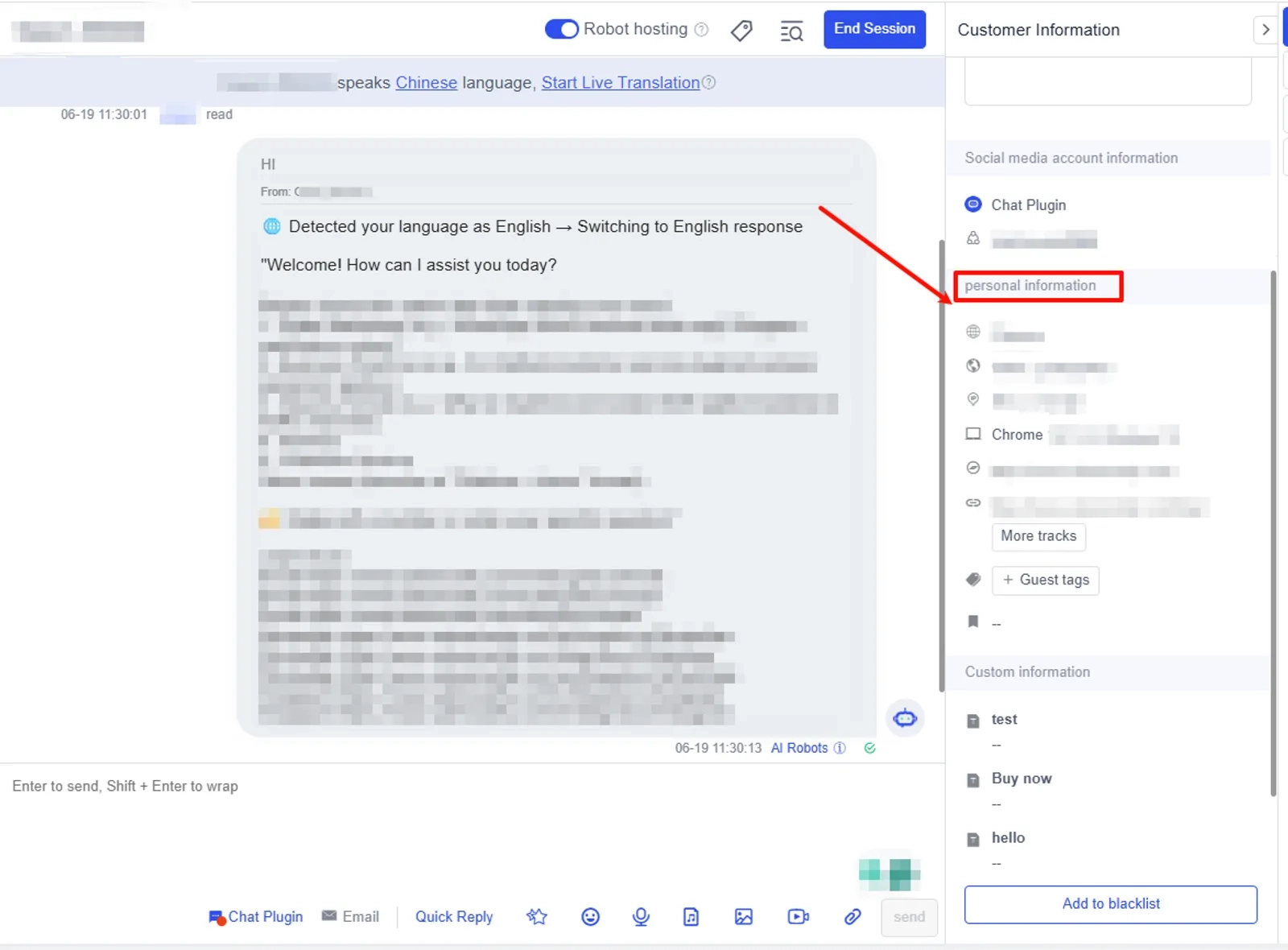This screenshot has width=1288, height=950.
Task: Expand More tracks in personal information
Action: (x=1038, y=536)
